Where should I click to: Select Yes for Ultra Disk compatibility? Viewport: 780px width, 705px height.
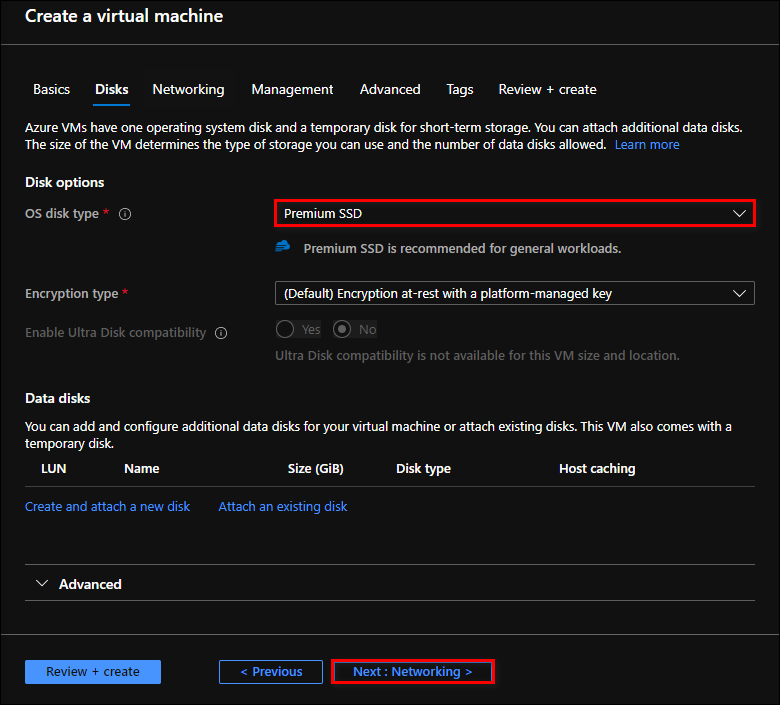285,329
